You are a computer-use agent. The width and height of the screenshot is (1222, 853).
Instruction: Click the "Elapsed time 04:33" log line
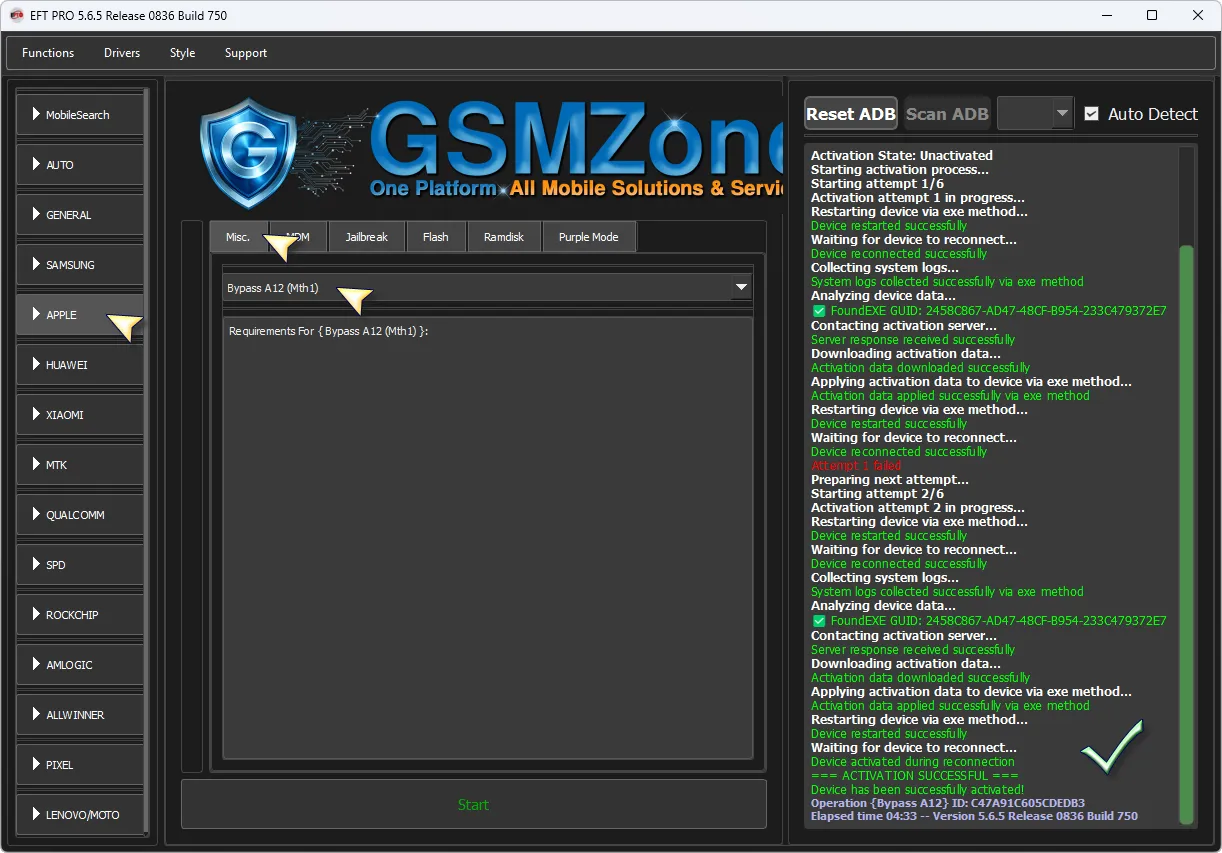(974, 816)
